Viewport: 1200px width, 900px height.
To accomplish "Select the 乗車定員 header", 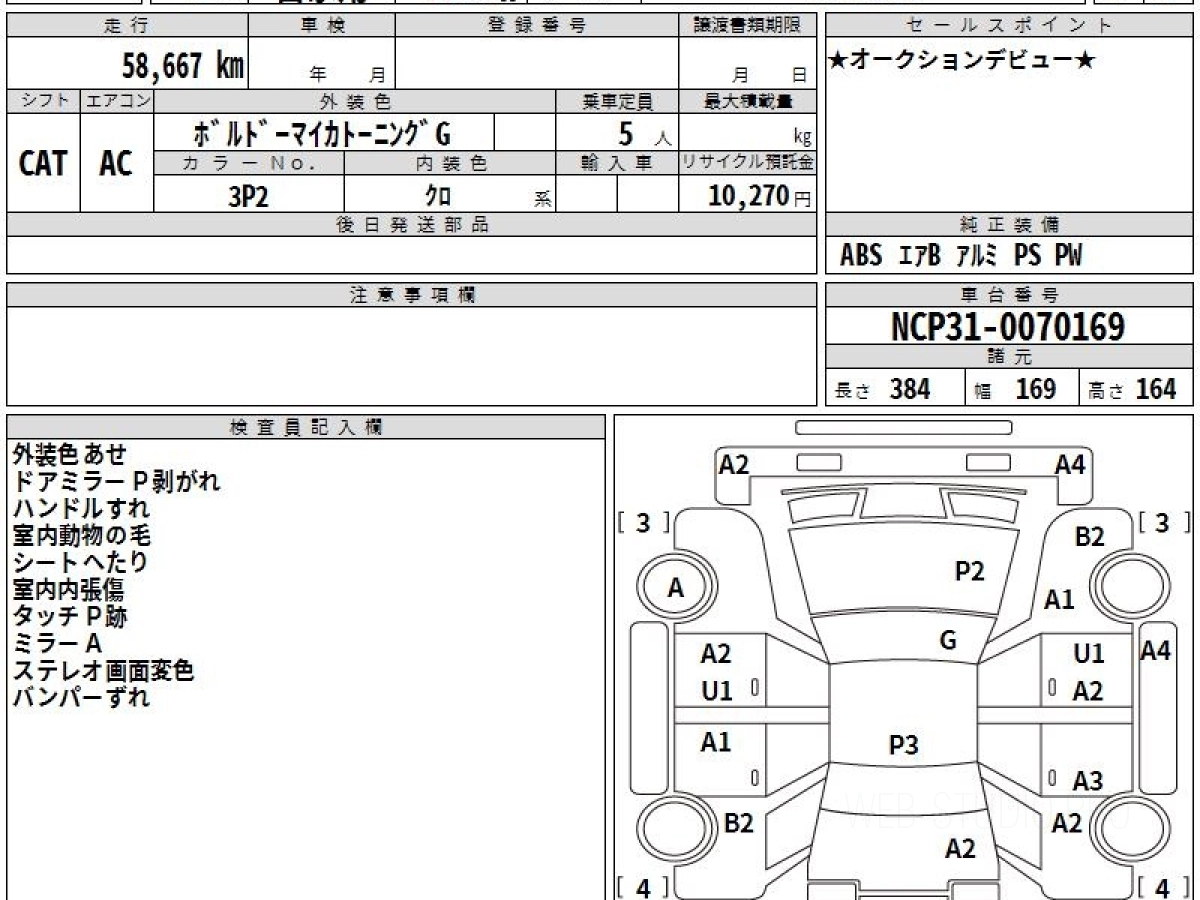I will pos(617,101).
